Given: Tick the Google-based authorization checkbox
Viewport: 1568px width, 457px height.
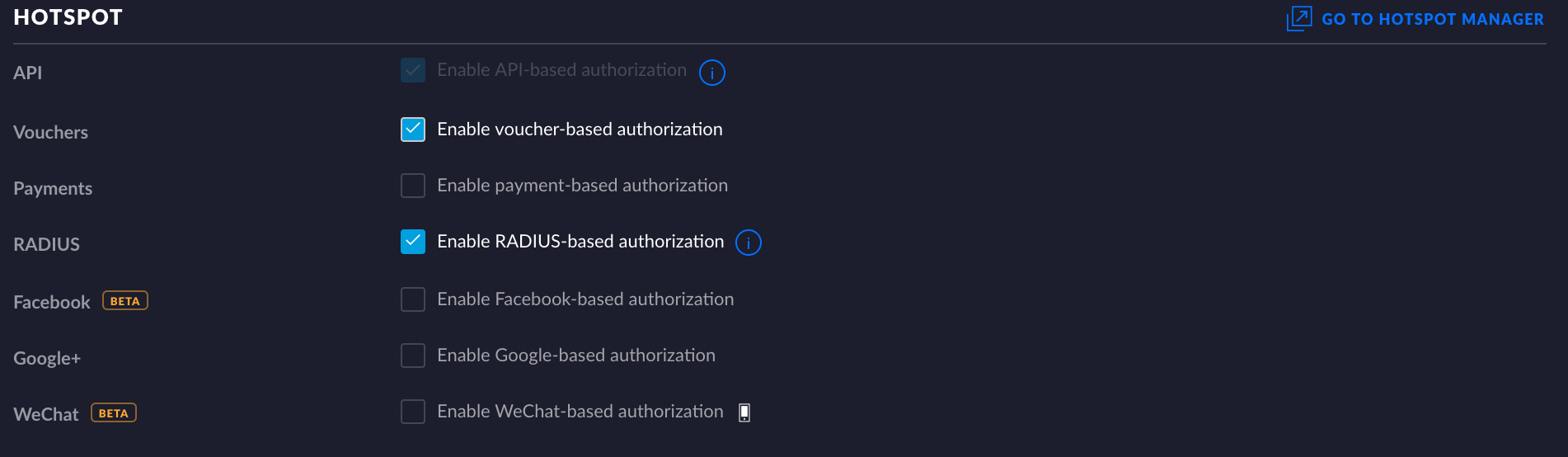Looking at the screenshot, I should coord(412,356).
